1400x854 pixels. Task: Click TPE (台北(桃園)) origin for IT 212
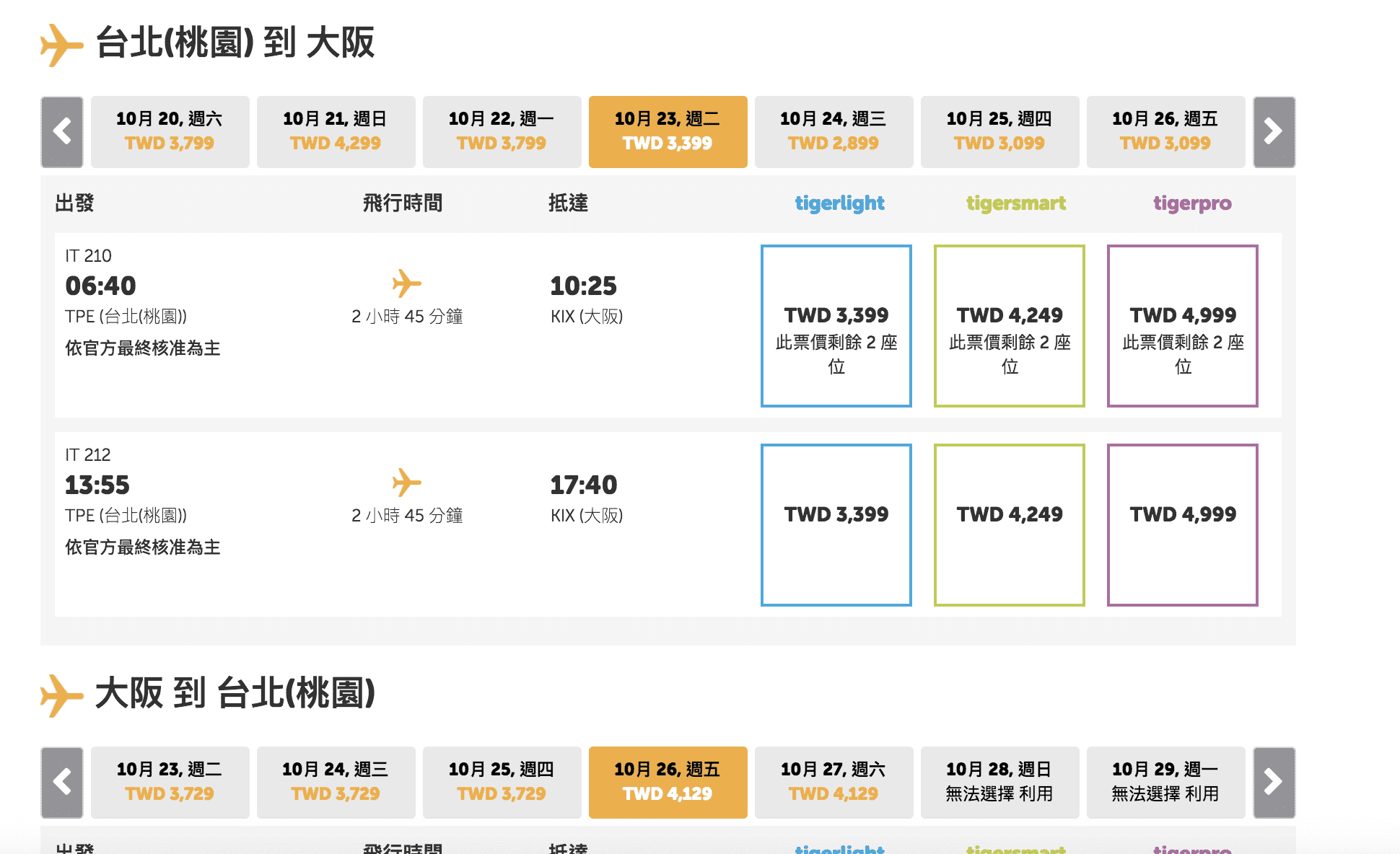[126, 516]
